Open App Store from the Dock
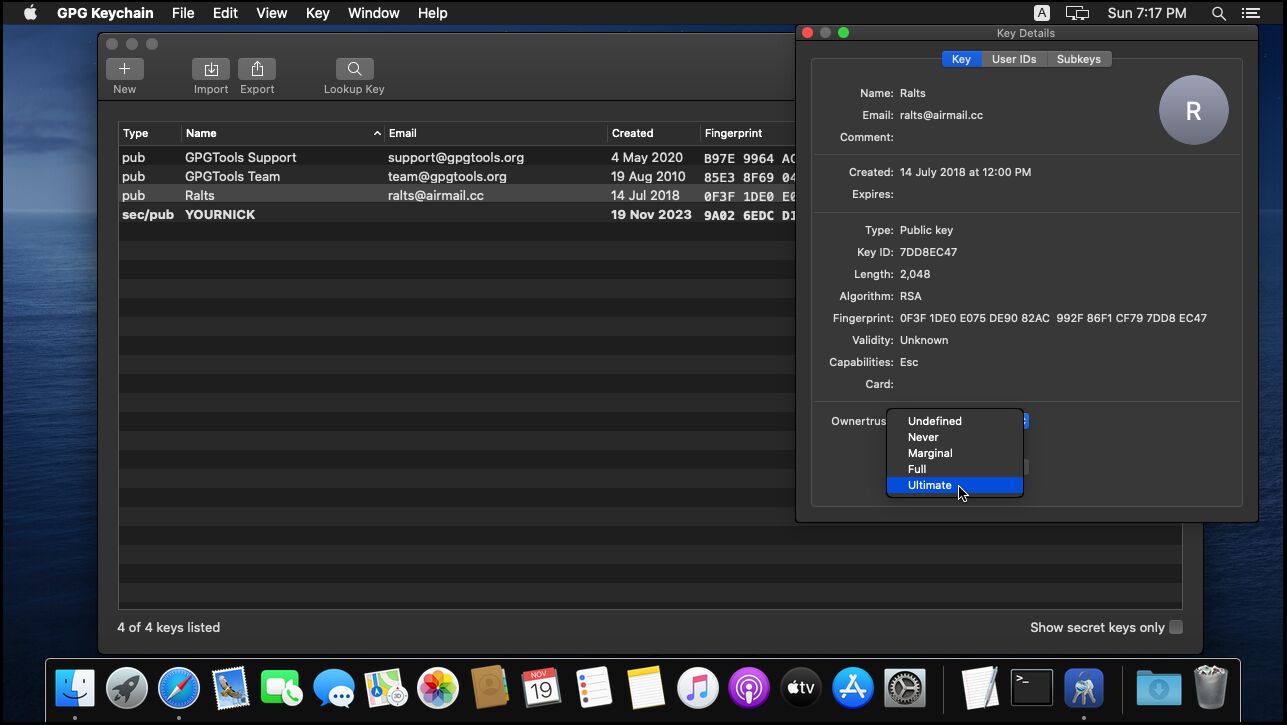This screenshot has height=725, width=1287. [x=853, y=688]
